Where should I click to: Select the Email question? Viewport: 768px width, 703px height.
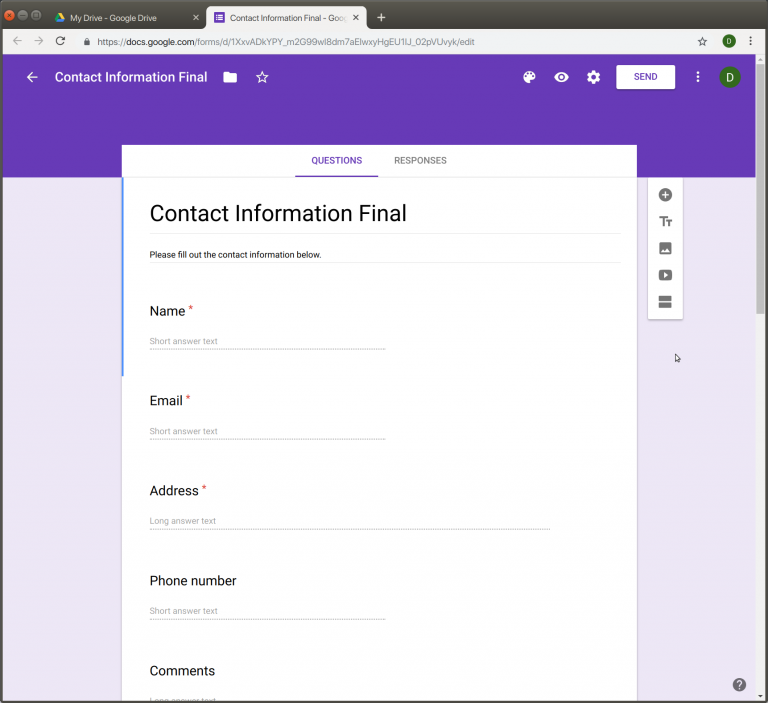coord(166,401)
